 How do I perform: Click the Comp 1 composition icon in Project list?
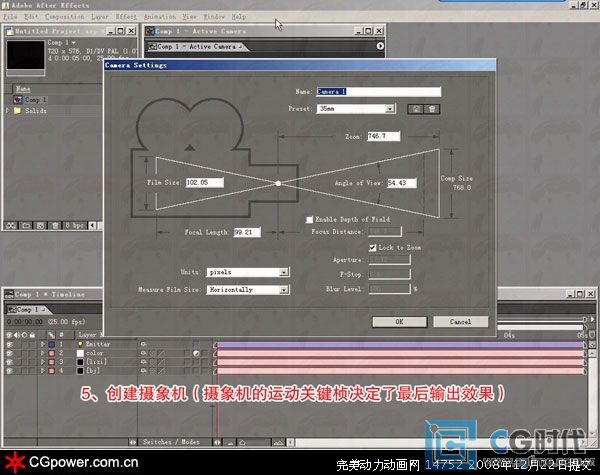18,100
